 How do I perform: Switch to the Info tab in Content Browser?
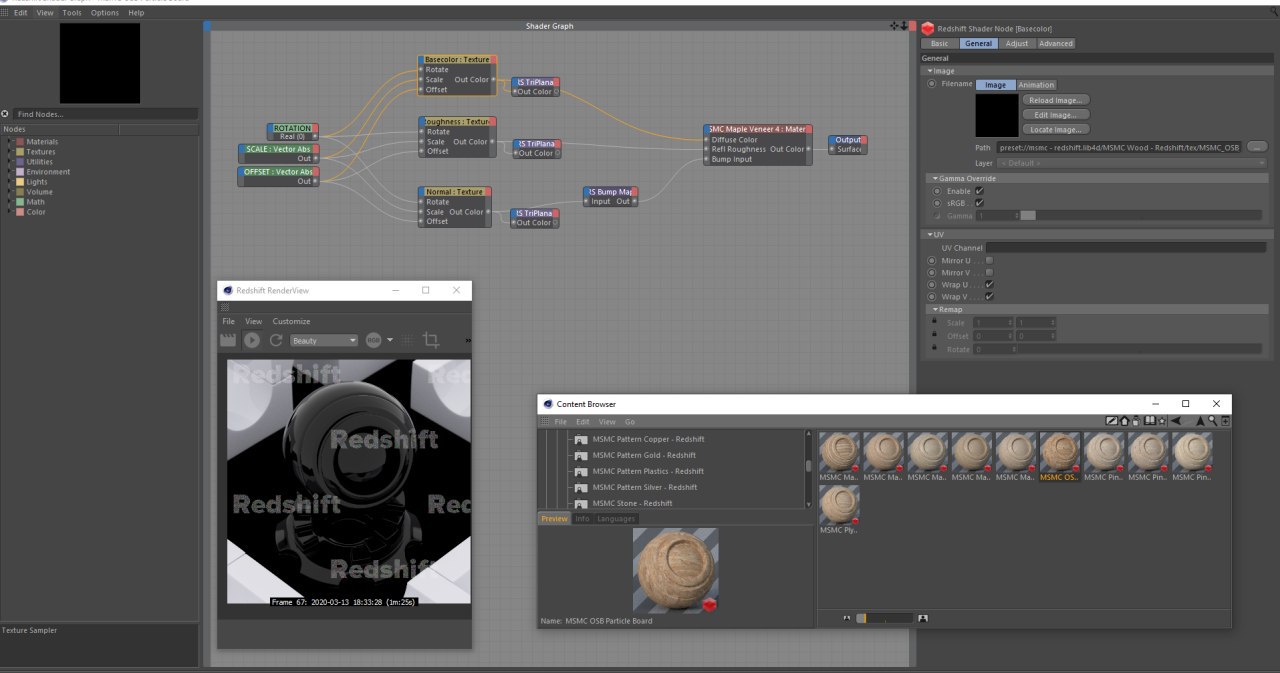pyautogui.click(x=582, y=519)
